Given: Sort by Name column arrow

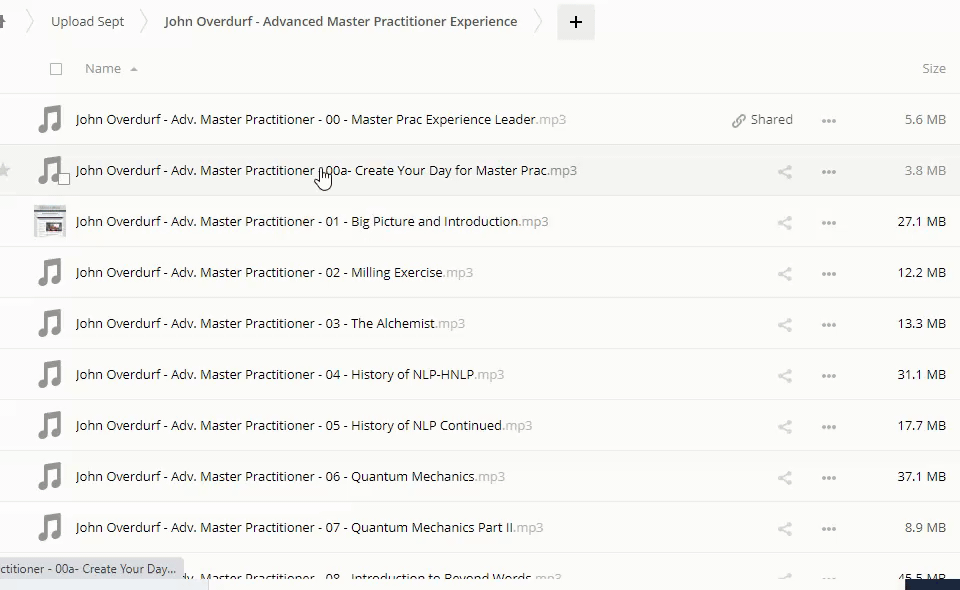Looking at the screenshot, I should [x=134, y=70].
